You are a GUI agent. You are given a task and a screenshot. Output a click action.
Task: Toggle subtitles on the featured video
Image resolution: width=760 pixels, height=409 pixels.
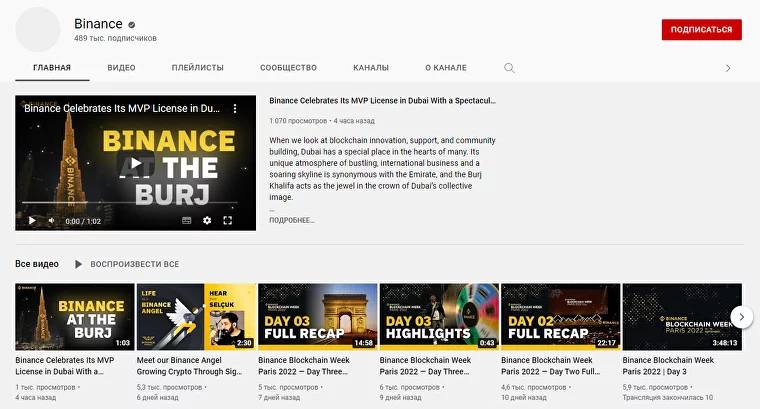[x=186, y=220]
